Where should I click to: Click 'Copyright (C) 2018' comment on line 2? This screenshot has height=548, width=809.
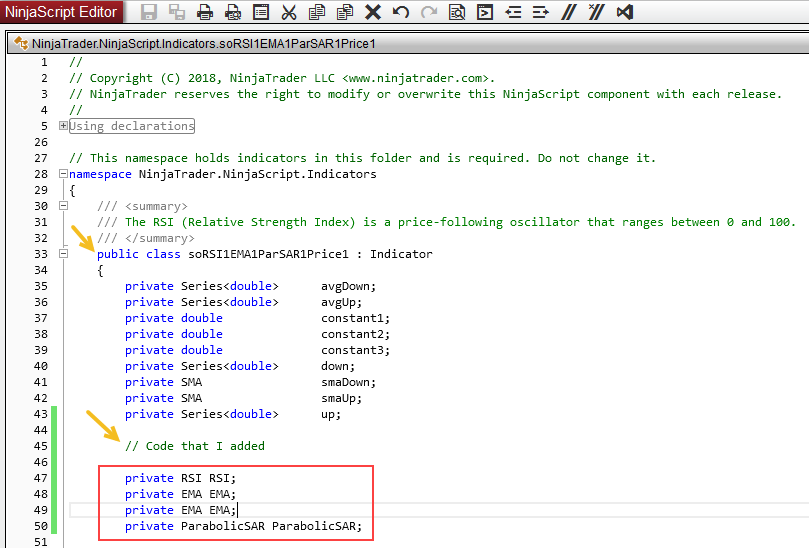coord(156,78)
